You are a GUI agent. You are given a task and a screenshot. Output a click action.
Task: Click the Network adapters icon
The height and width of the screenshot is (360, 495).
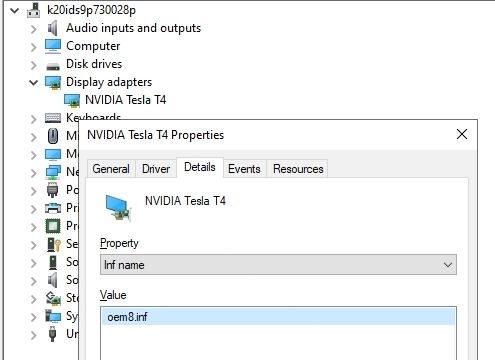[x=53, y=172]
